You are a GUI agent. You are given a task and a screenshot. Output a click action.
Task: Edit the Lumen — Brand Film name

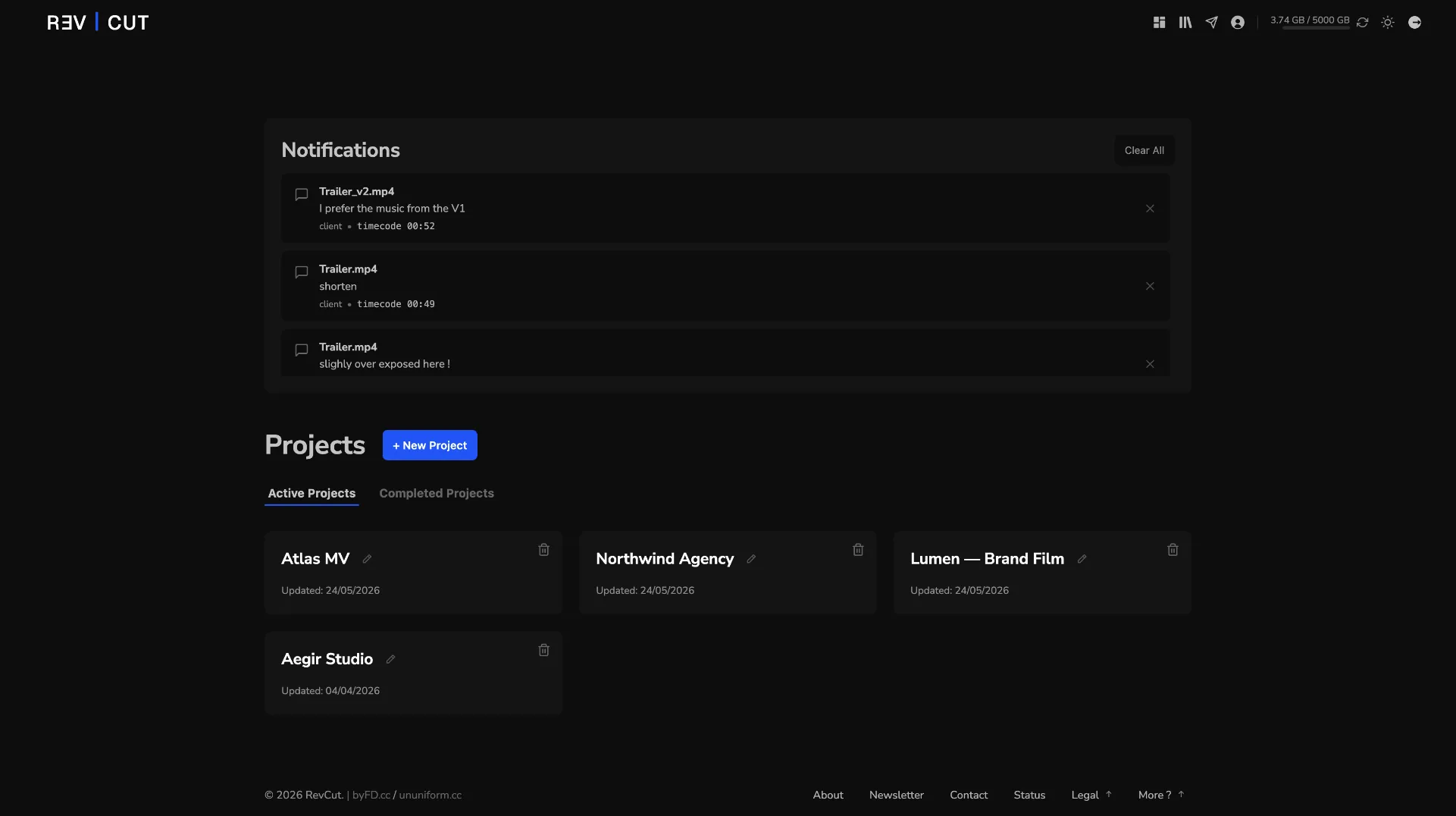tap(1082, 559)
